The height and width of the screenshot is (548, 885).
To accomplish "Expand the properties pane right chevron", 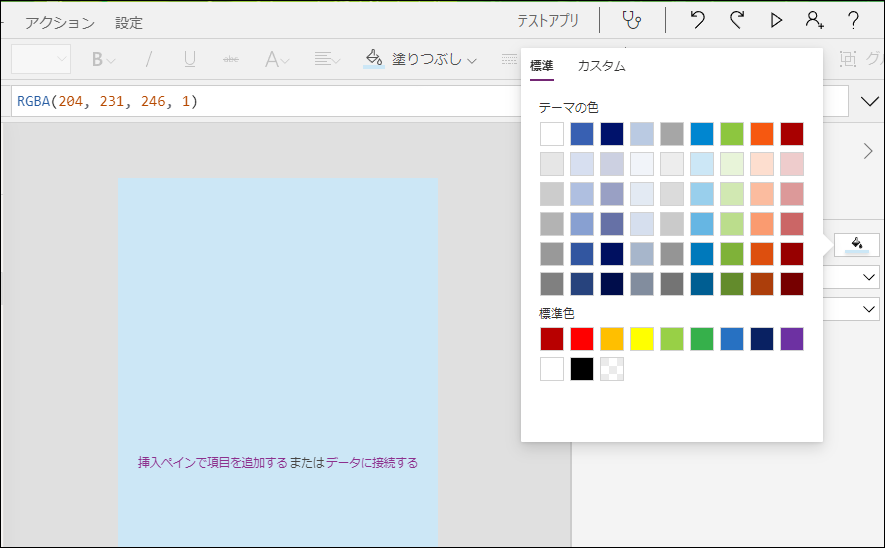I will (868, 151).
